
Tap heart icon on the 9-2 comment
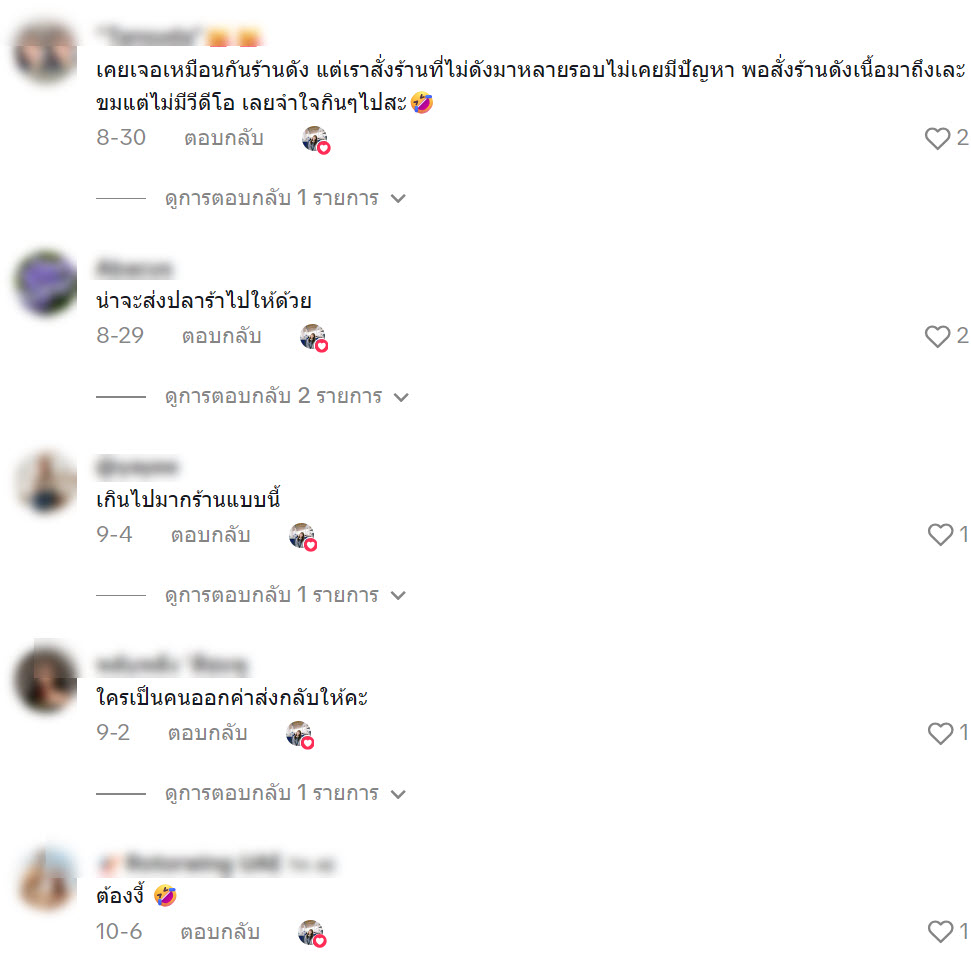(940, 733)
